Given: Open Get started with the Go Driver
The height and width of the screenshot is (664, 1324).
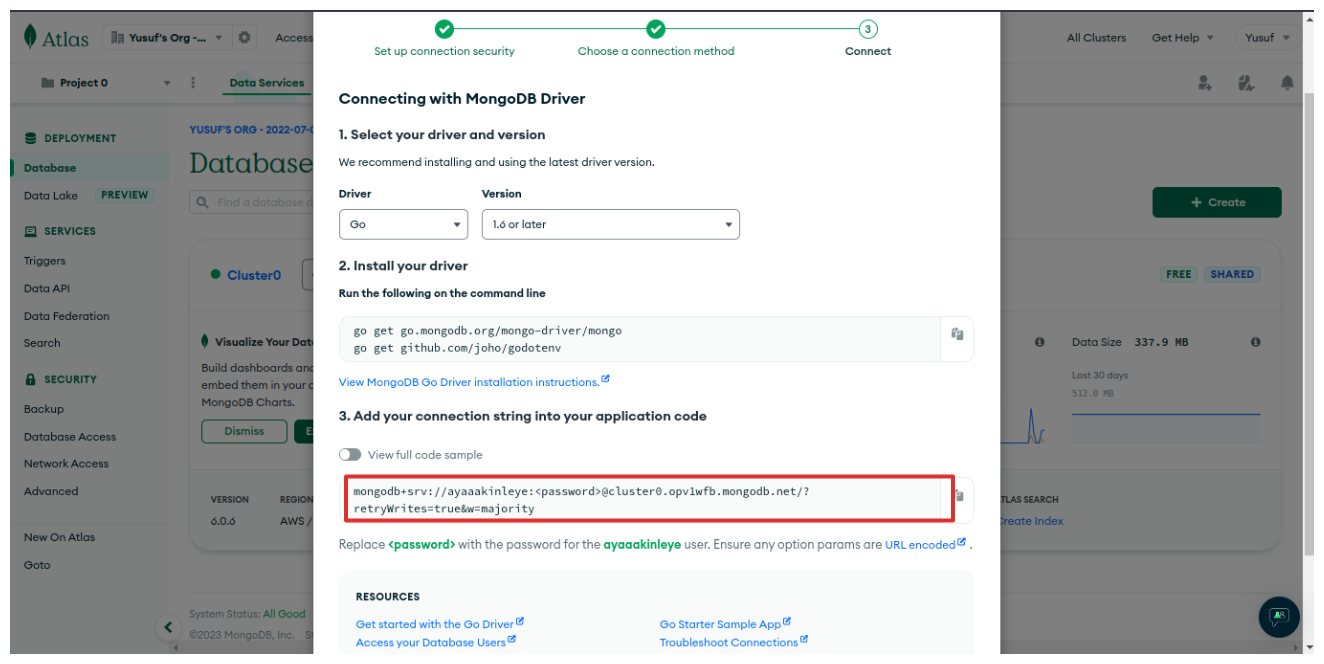Looking at the screenshot, I should (x=435, y=624).
